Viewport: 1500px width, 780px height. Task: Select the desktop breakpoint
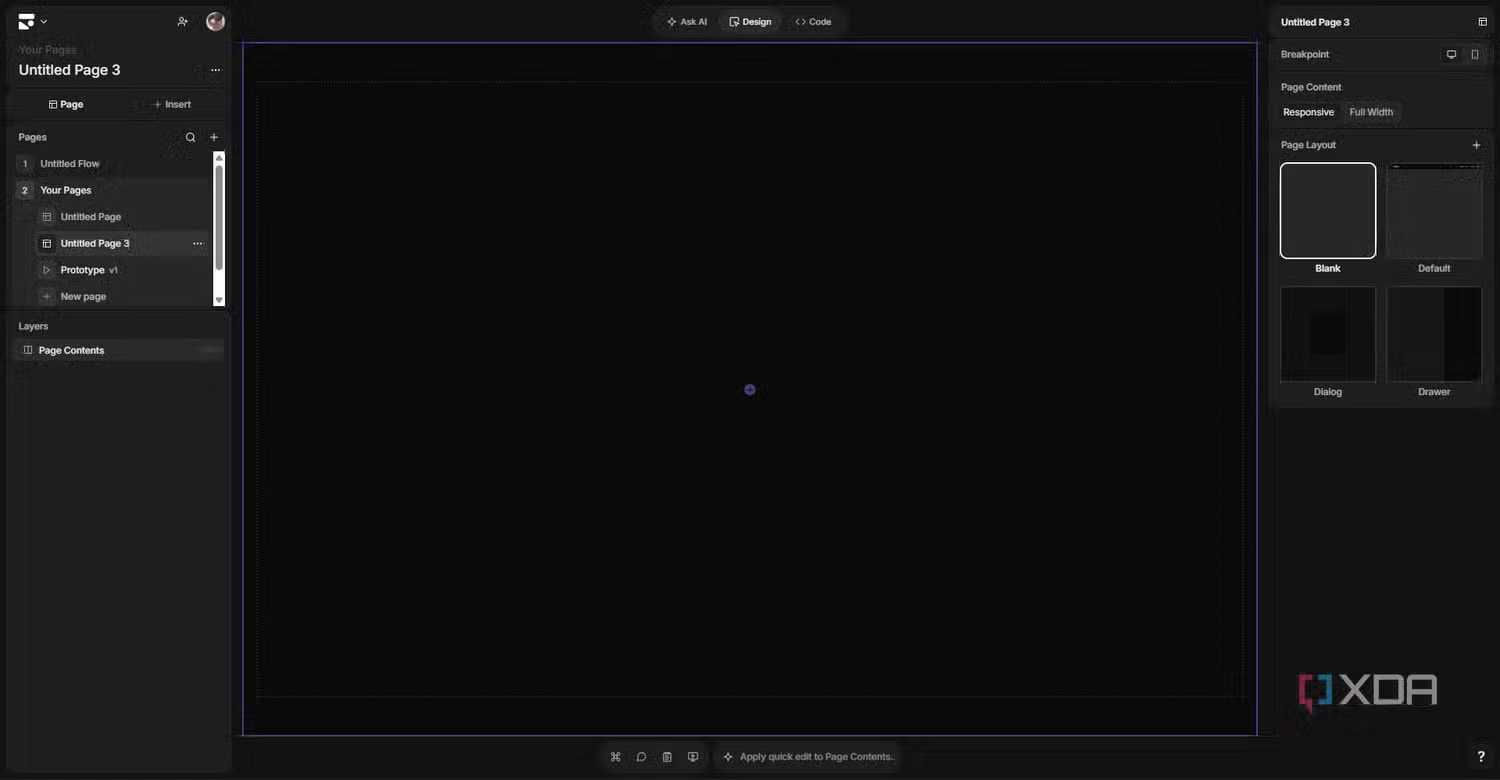(1451, 54)
